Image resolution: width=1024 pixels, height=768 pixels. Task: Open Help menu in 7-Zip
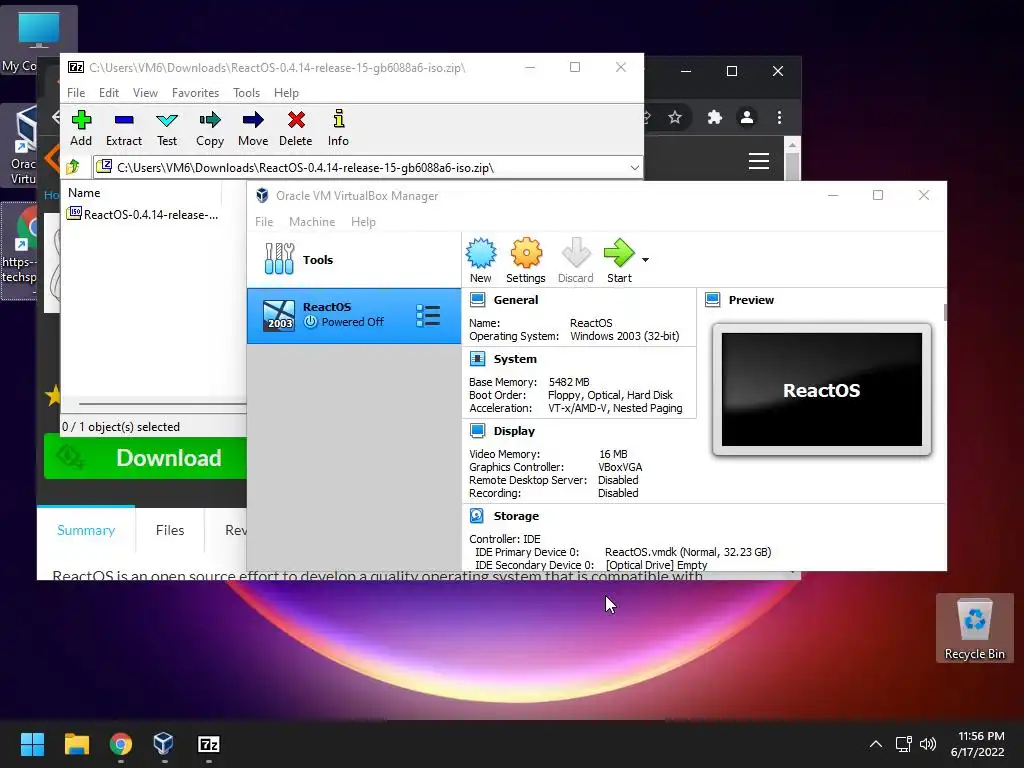click(x=286, y=93)
